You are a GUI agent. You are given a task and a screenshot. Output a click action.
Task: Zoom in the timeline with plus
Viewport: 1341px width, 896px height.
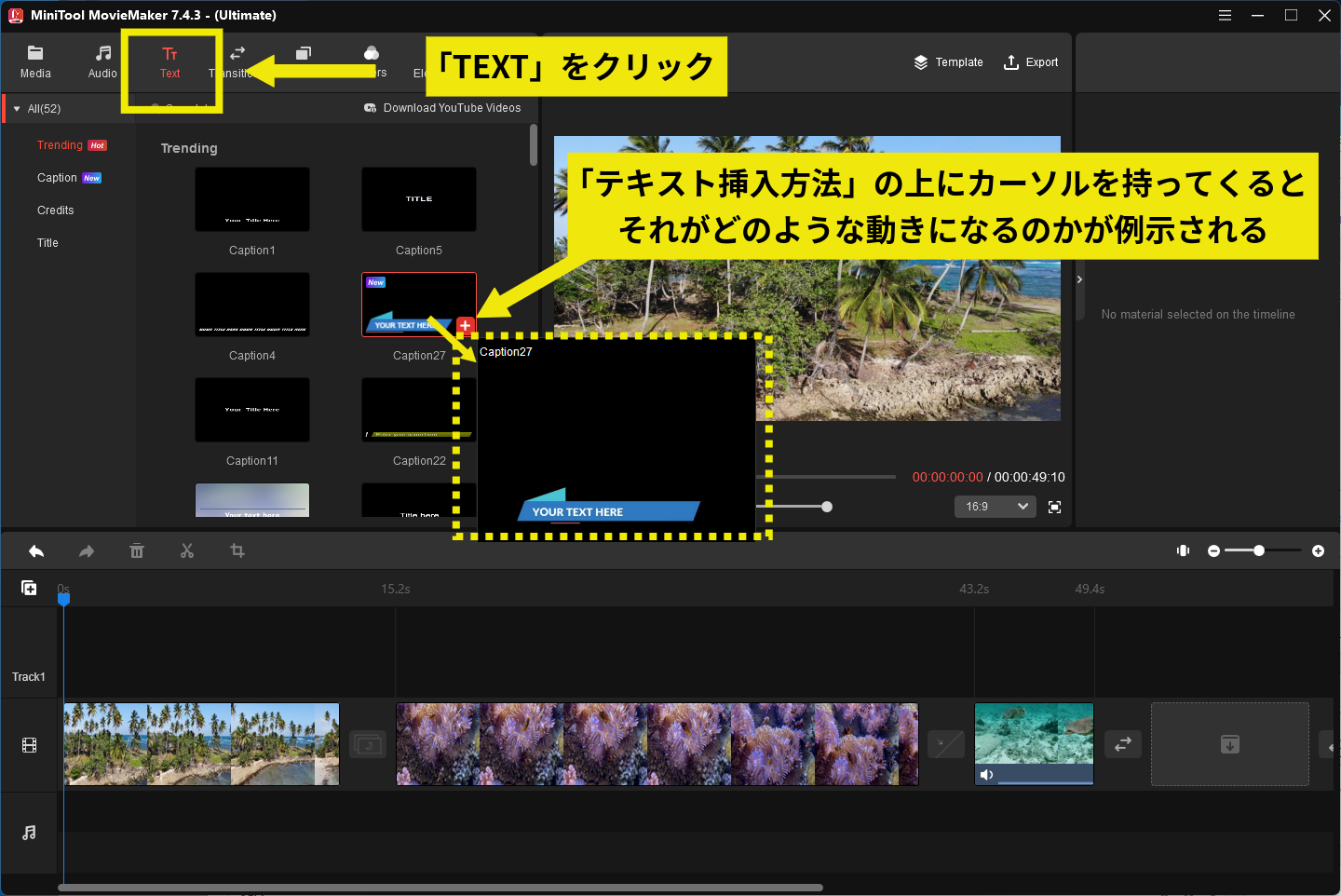coord(1318,551)
